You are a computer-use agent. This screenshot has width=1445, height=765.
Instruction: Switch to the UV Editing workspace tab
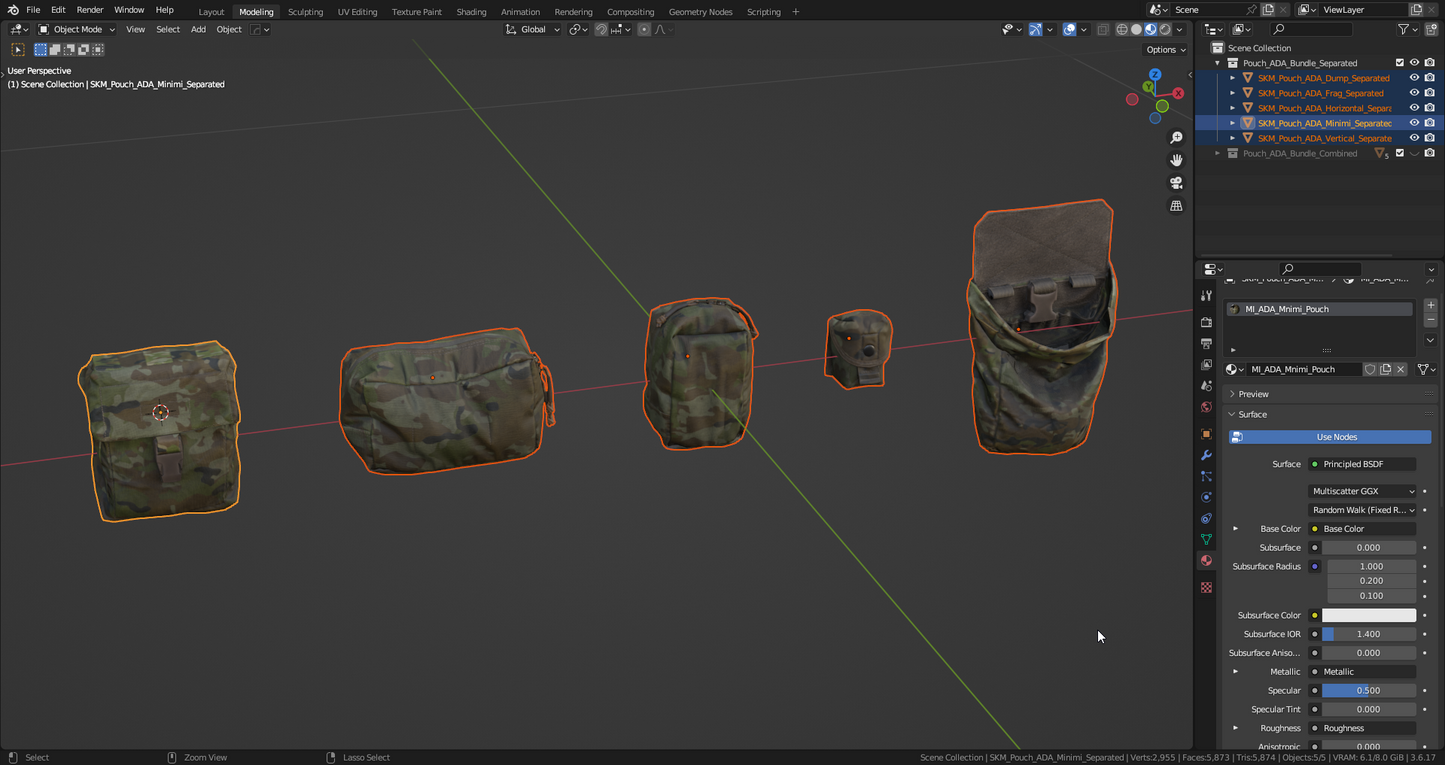tap(357, 12)
